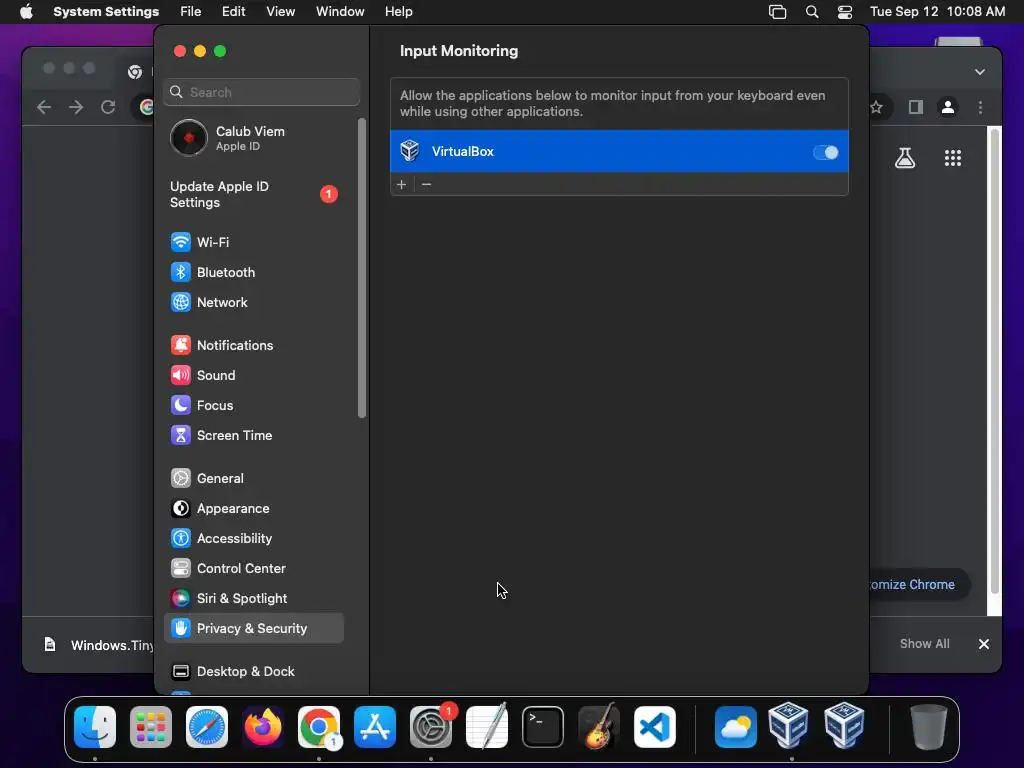Screen dimensions: 1024x768
Task: Close the Chrome downloads bar
Action: 984,644
